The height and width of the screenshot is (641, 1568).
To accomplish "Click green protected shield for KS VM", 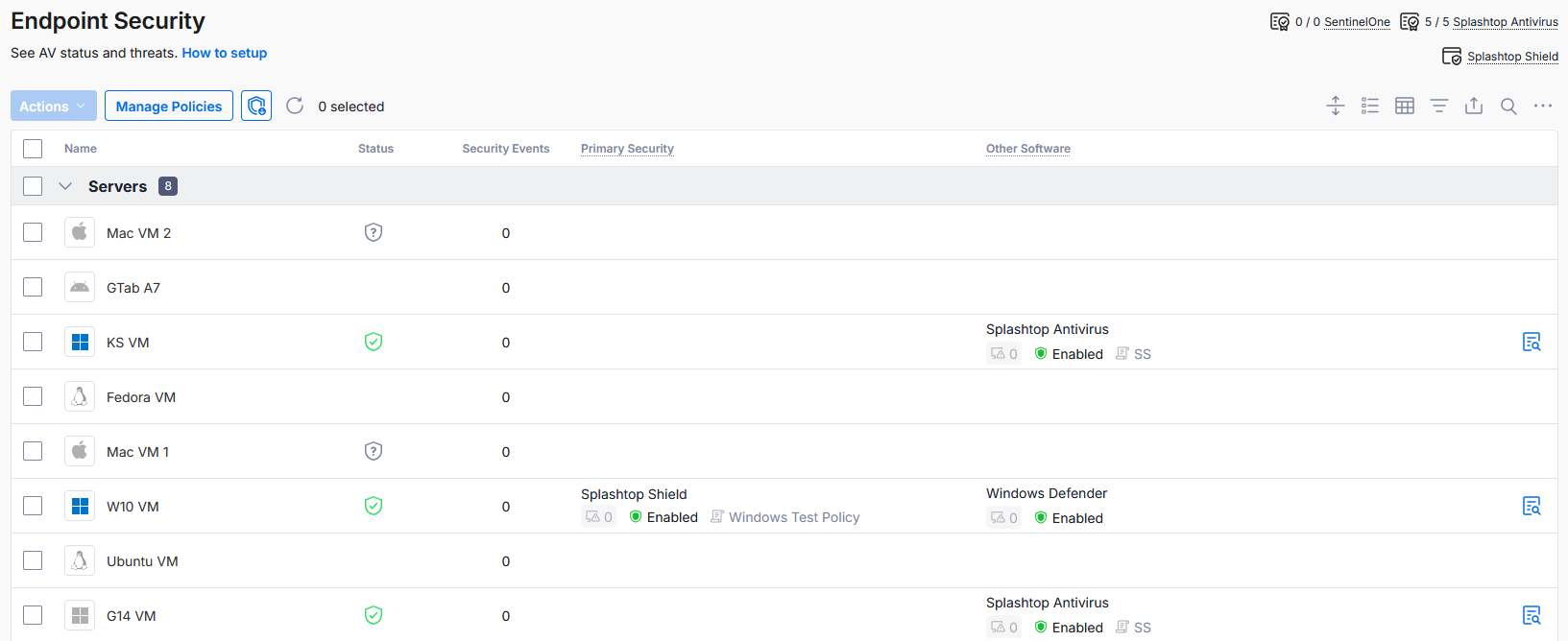I will point(374,342).
